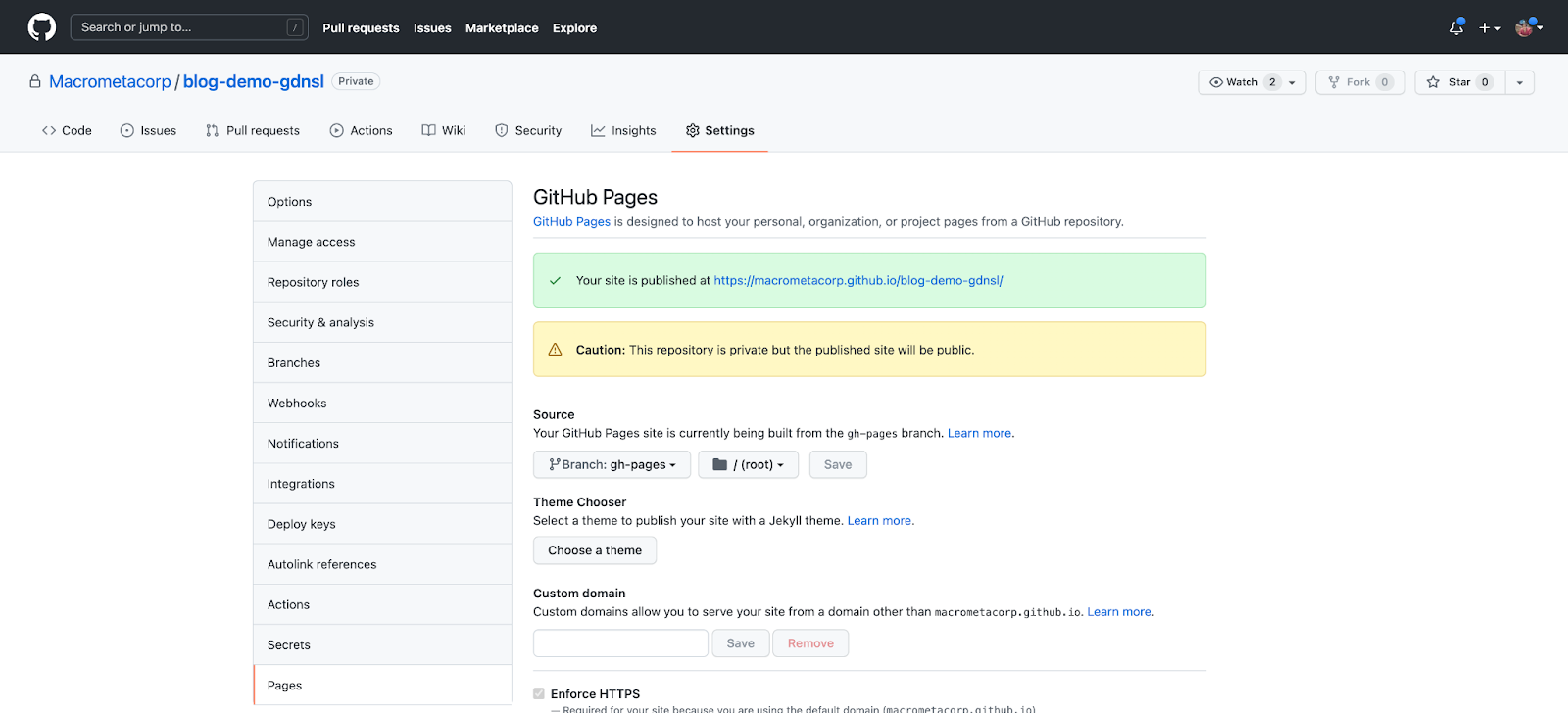Image resolution: width=1568 pixels, height=713 pixels.
Task: Click Learn more in Custom domain
Action: click(x=1119, y=611)
